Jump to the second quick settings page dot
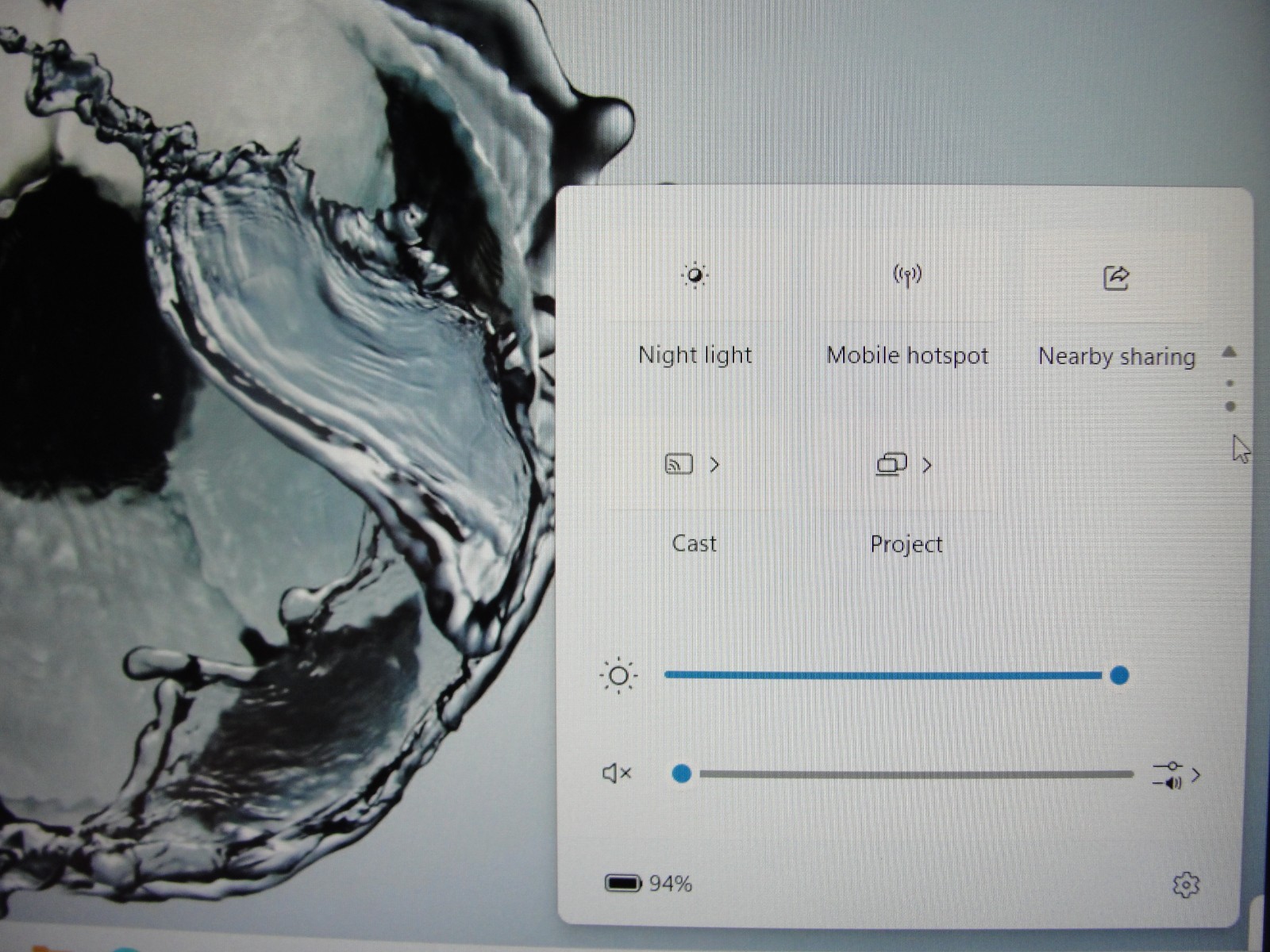The width and height of the screenshot is (1270, 952). pyautogui.click(x=1230, y=407)
